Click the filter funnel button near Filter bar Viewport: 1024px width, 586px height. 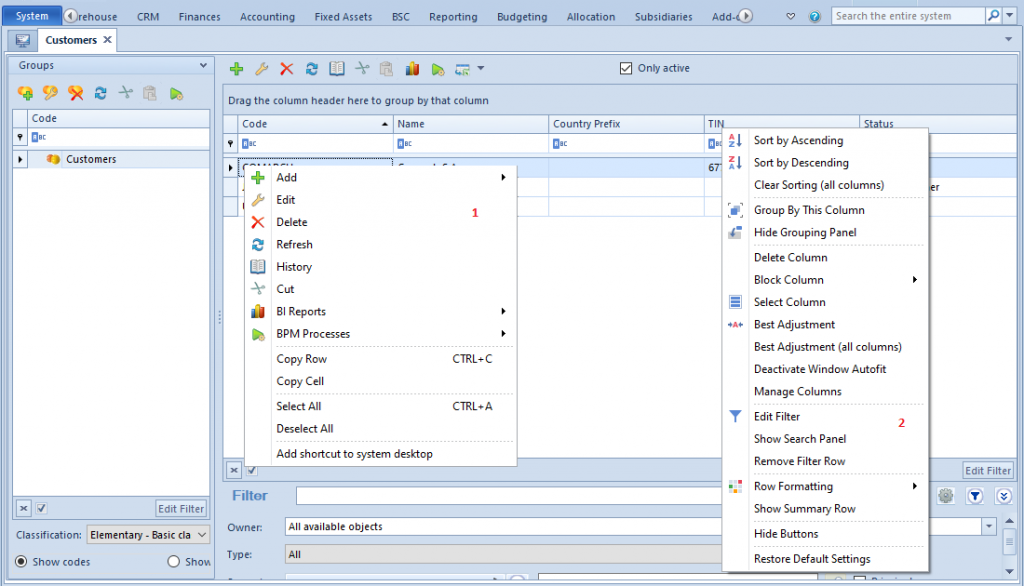click(x=975, y=496)
